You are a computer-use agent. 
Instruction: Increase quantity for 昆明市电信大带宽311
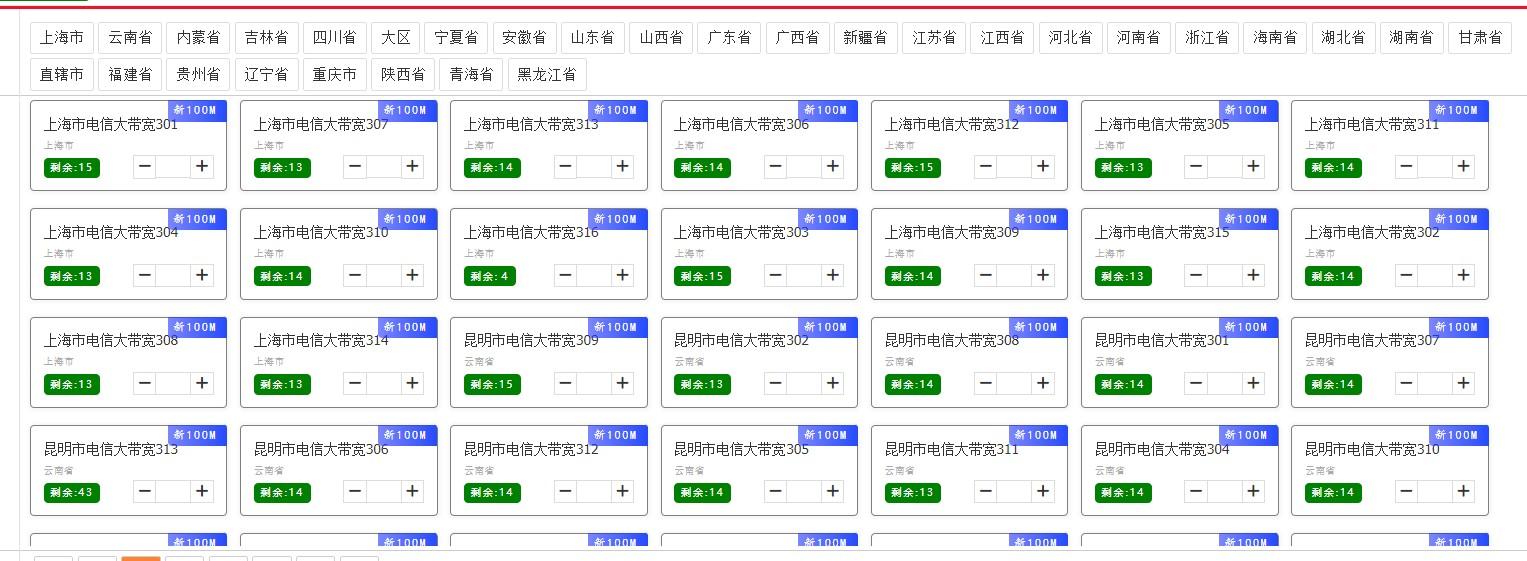click(x=1043, y=491)
